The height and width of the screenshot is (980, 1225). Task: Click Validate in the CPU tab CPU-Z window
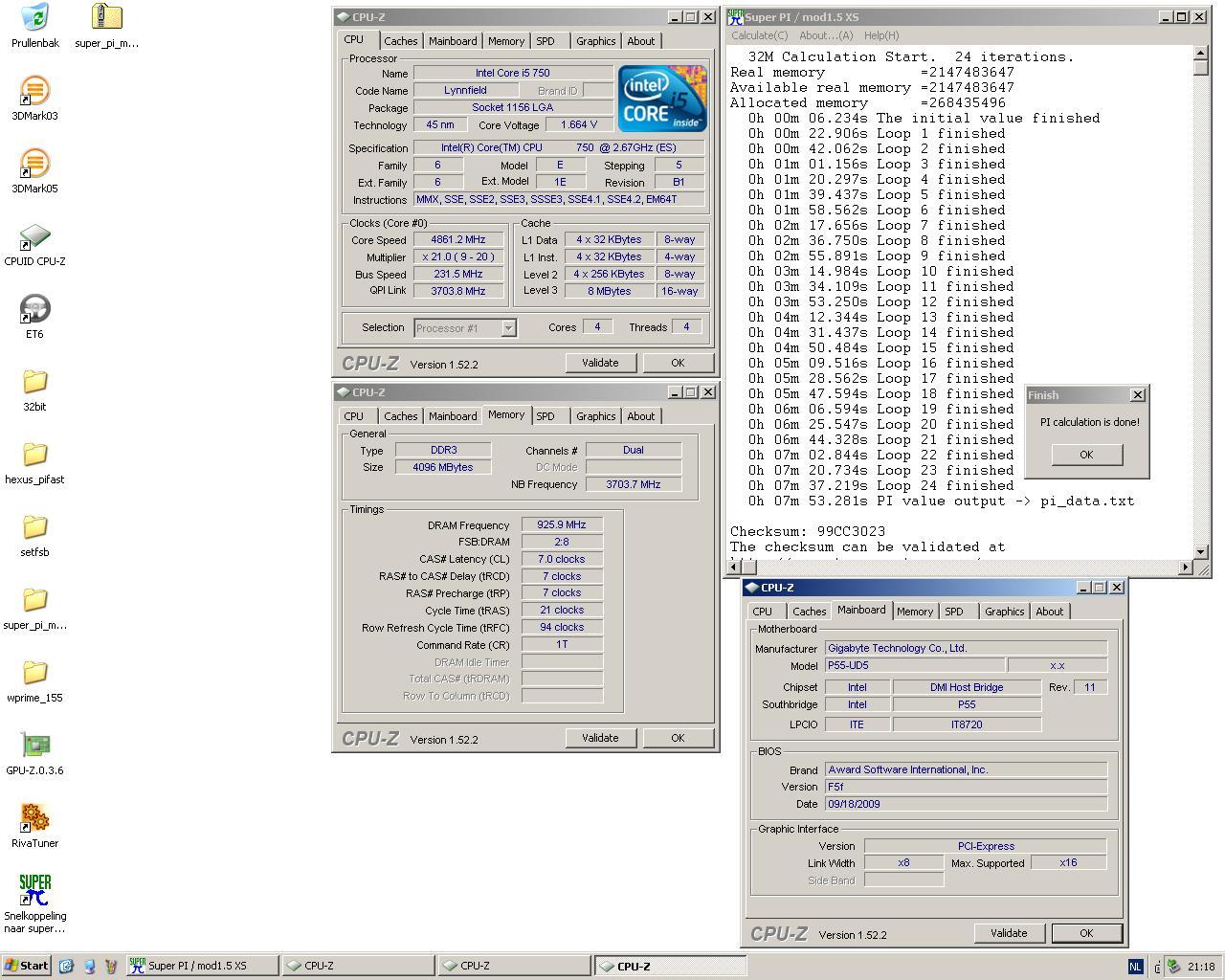coord(600,363)
